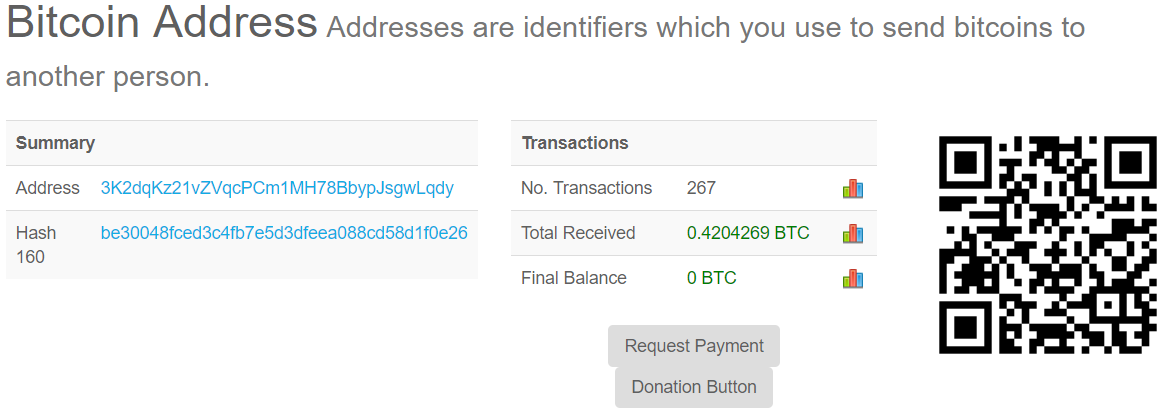Viewport: 1164px width, 415px height.
Task: Select the 0 BTC final balance amount
Action: (x=712, y=278)
